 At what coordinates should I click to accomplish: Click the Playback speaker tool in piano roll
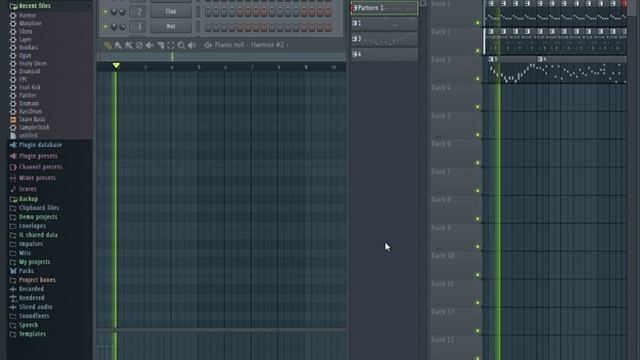tap(192, 45)
